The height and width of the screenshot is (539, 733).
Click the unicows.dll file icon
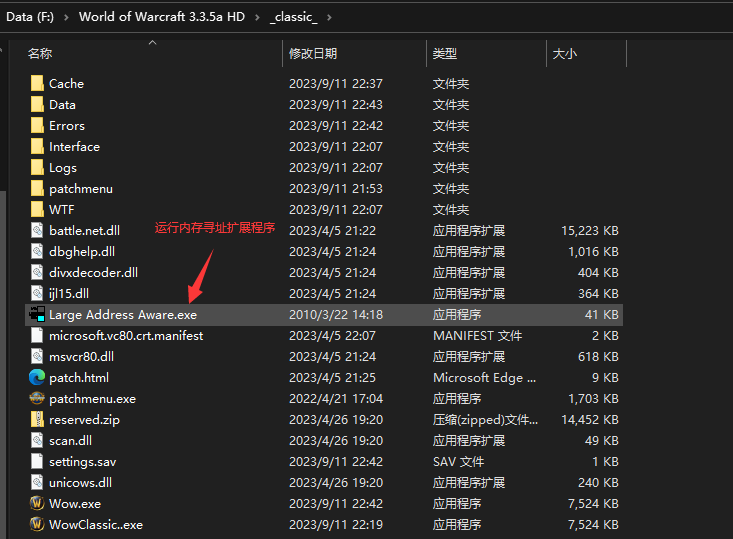tap(37, 482)
